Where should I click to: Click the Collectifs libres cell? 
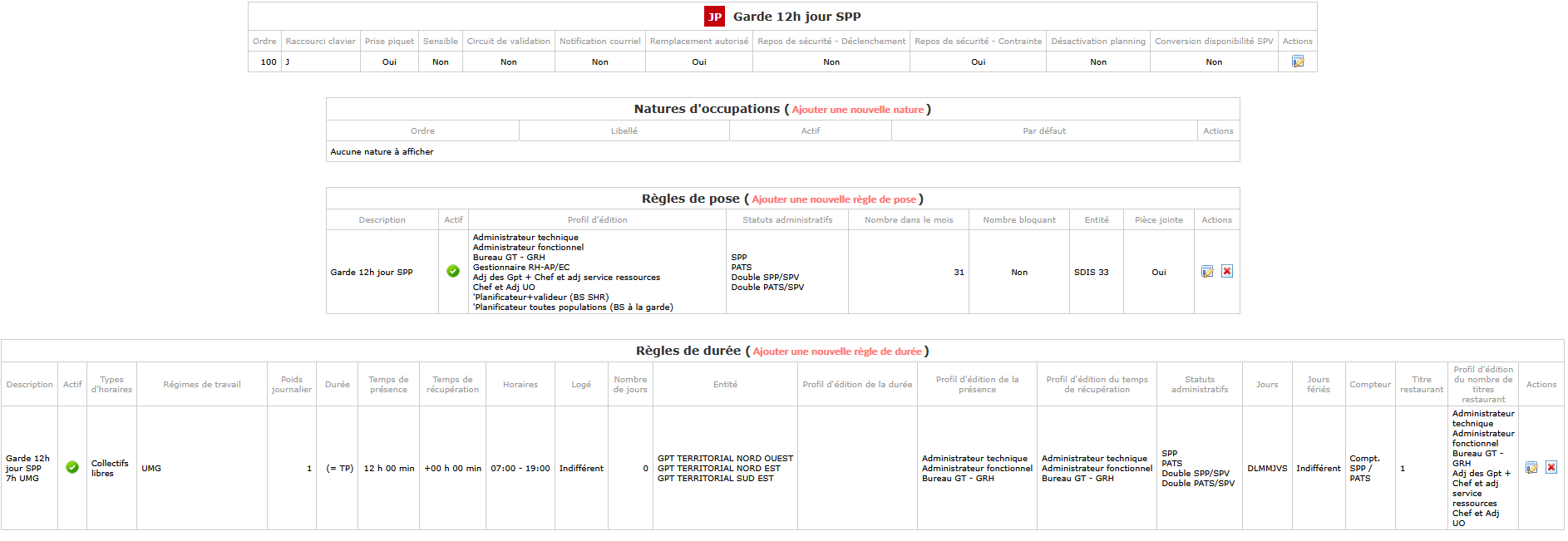coord(110,469)
